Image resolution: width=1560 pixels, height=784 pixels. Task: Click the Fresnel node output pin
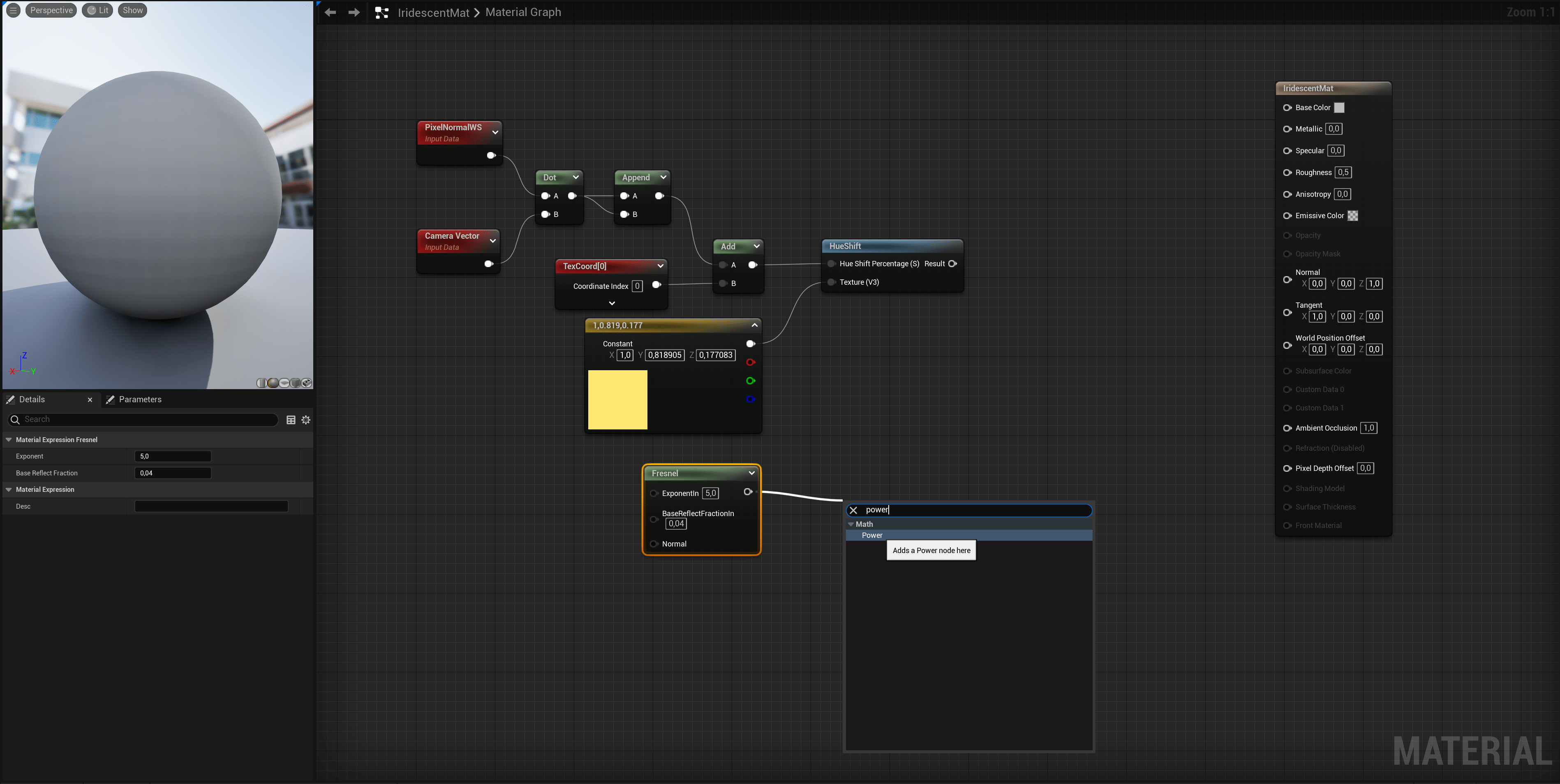coord(748,491)
